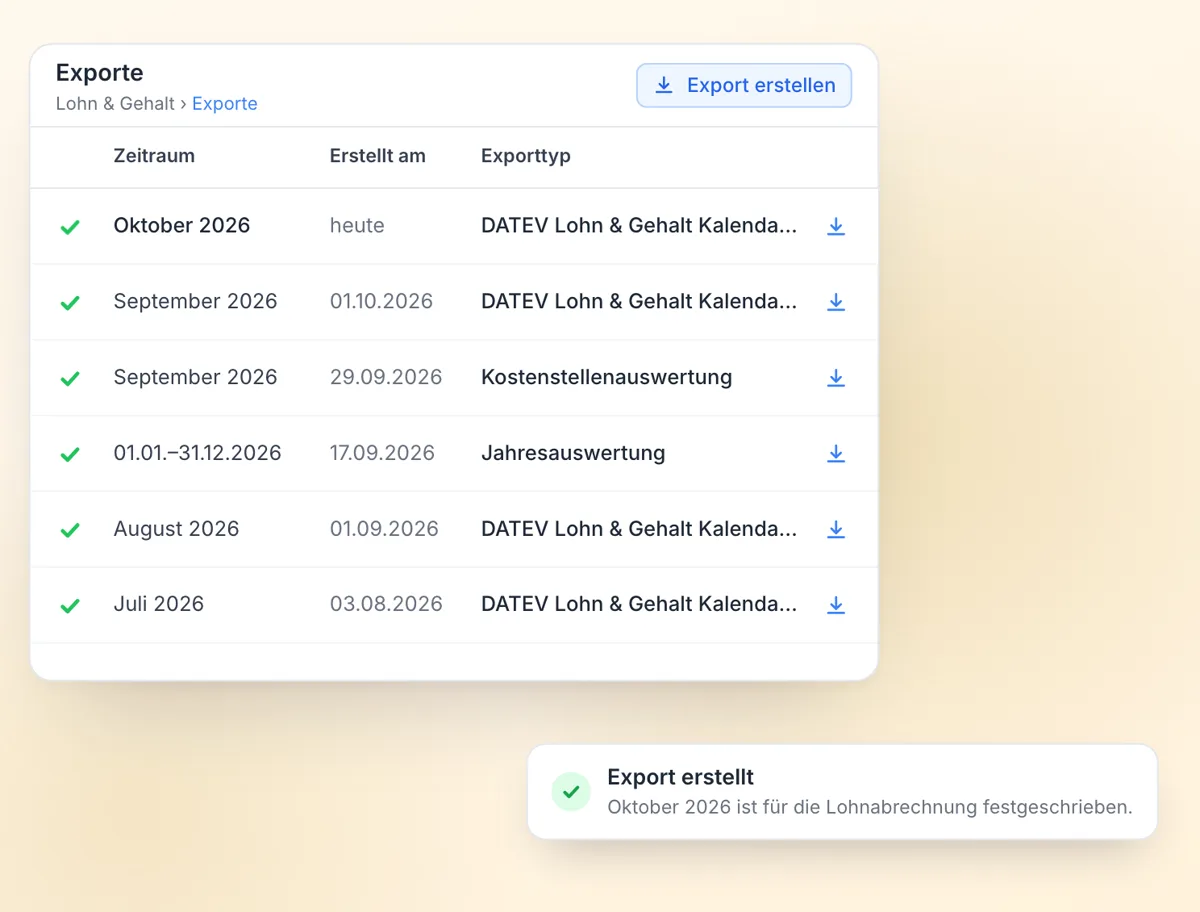Screen dimensions: 1200x912
Task: Download the September 2026 export created 01.10.2026
Action: (x=836, y=302)
